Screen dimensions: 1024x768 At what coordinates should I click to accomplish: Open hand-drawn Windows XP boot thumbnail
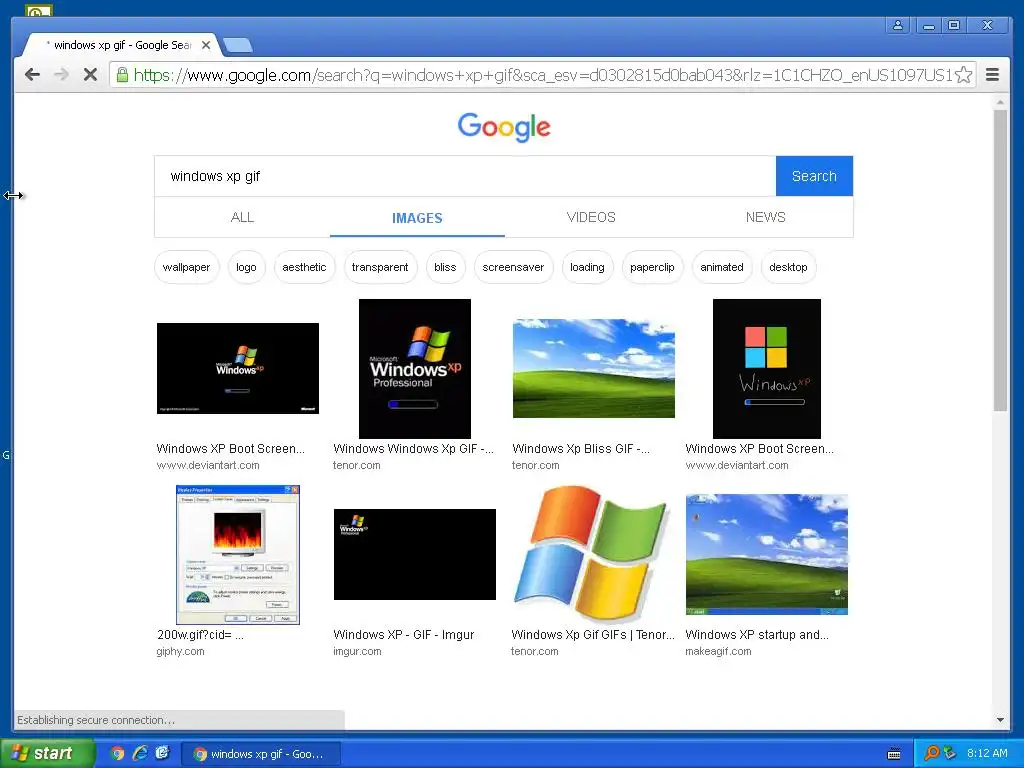pyautogui.click(x=767, y=368)
